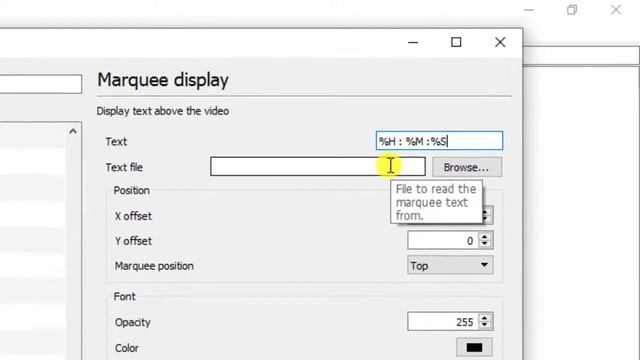Click the Text input field with %H : %M :%S

click(x=439, y=141)
